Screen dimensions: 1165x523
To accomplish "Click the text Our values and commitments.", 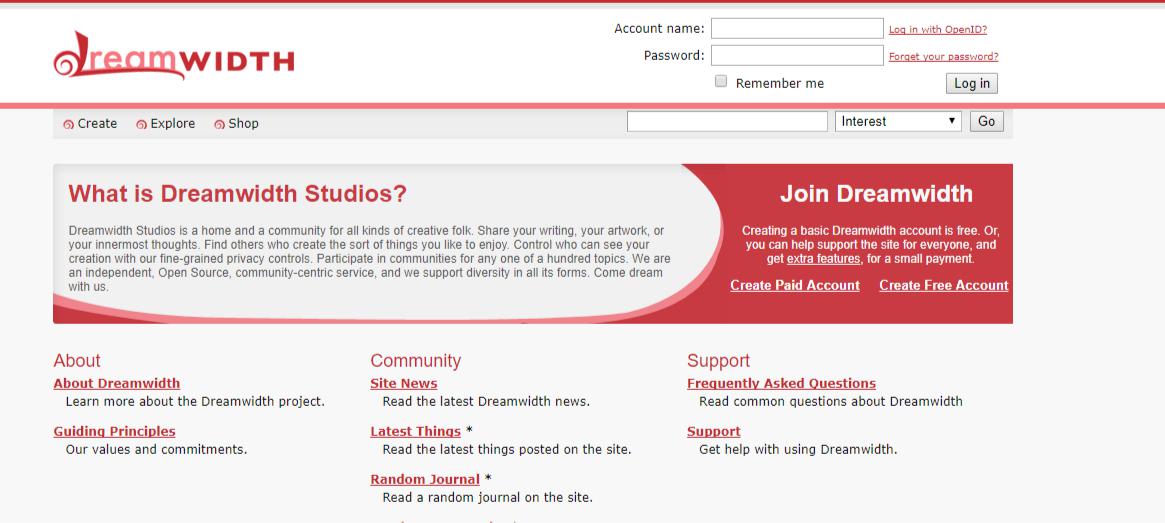I will click(156, 449).
